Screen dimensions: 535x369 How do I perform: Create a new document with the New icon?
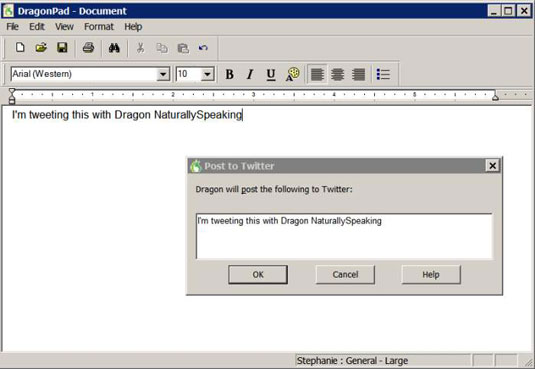(x=20, y=47)
